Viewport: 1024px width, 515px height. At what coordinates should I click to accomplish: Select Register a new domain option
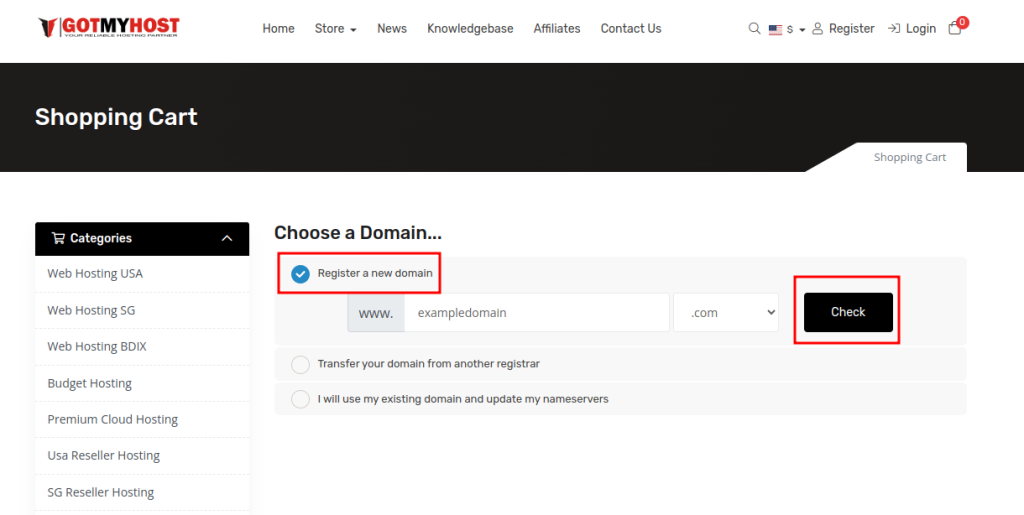tap(300, 274)
